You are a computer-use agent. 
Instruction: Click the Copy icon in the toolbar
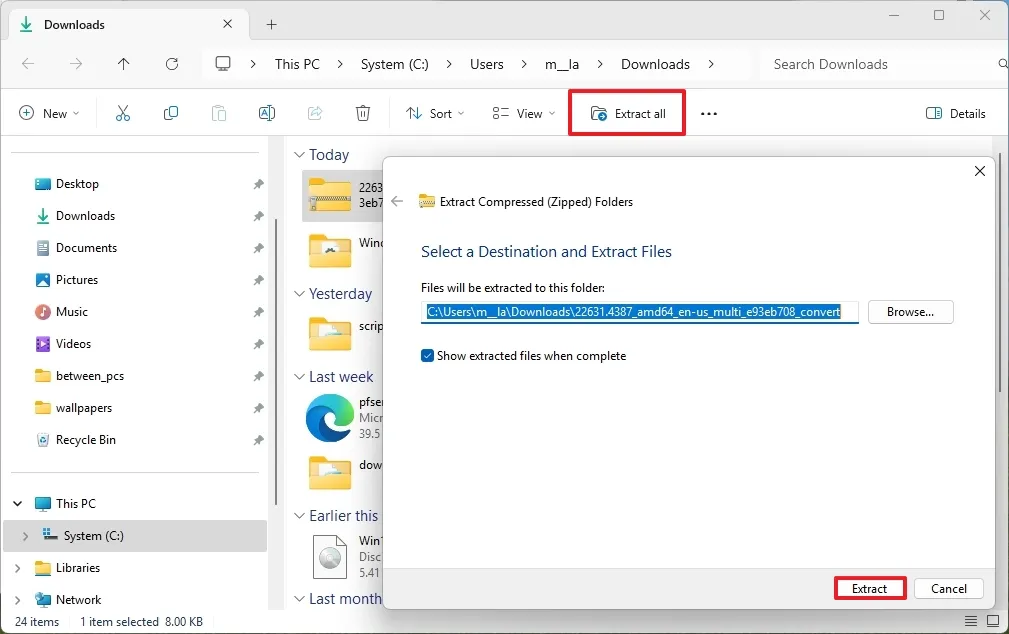pyautogui.click(x=170, y=113)
